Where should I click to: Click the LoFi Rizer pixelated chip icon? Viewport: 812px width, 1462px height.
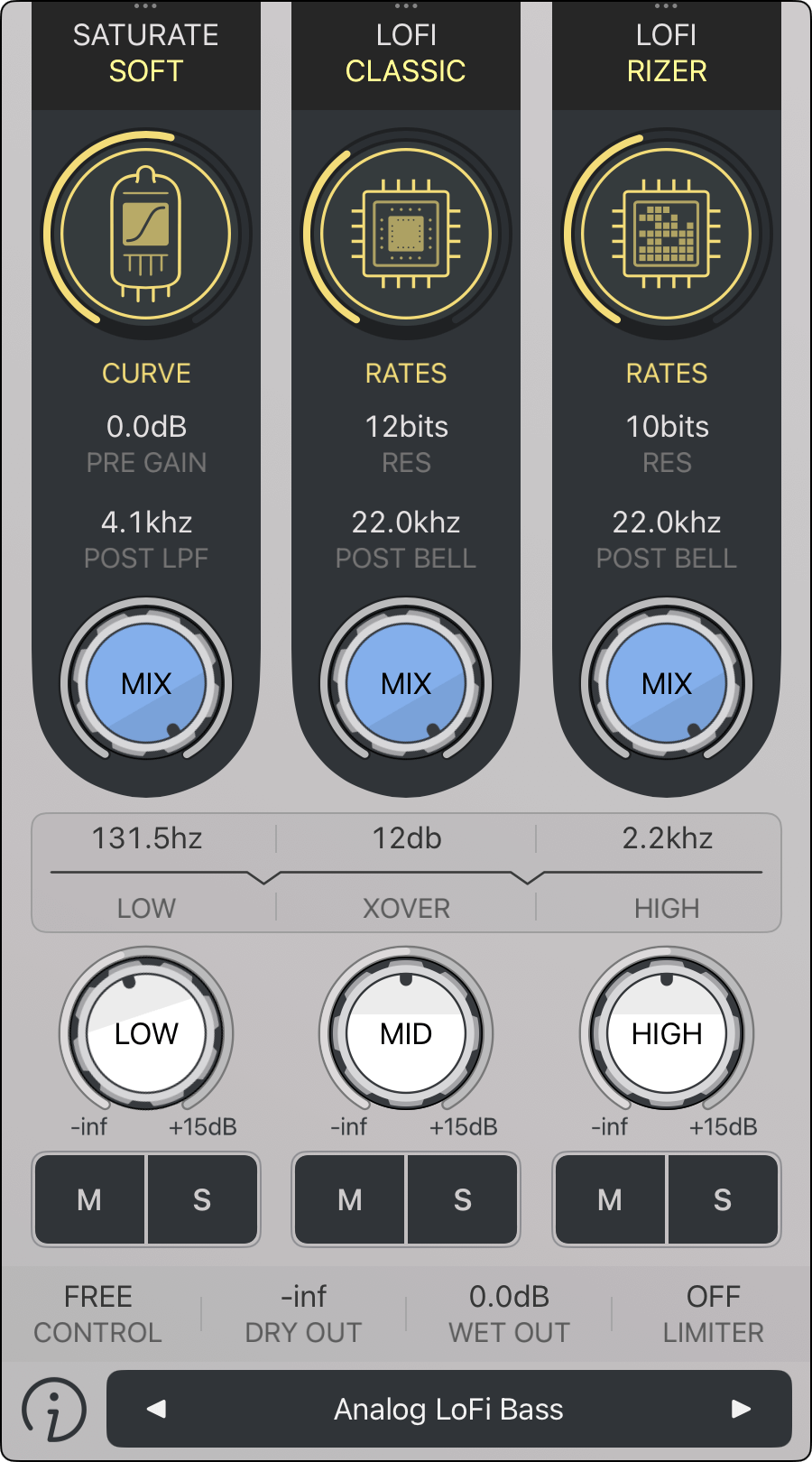click(x=666, y=235)
